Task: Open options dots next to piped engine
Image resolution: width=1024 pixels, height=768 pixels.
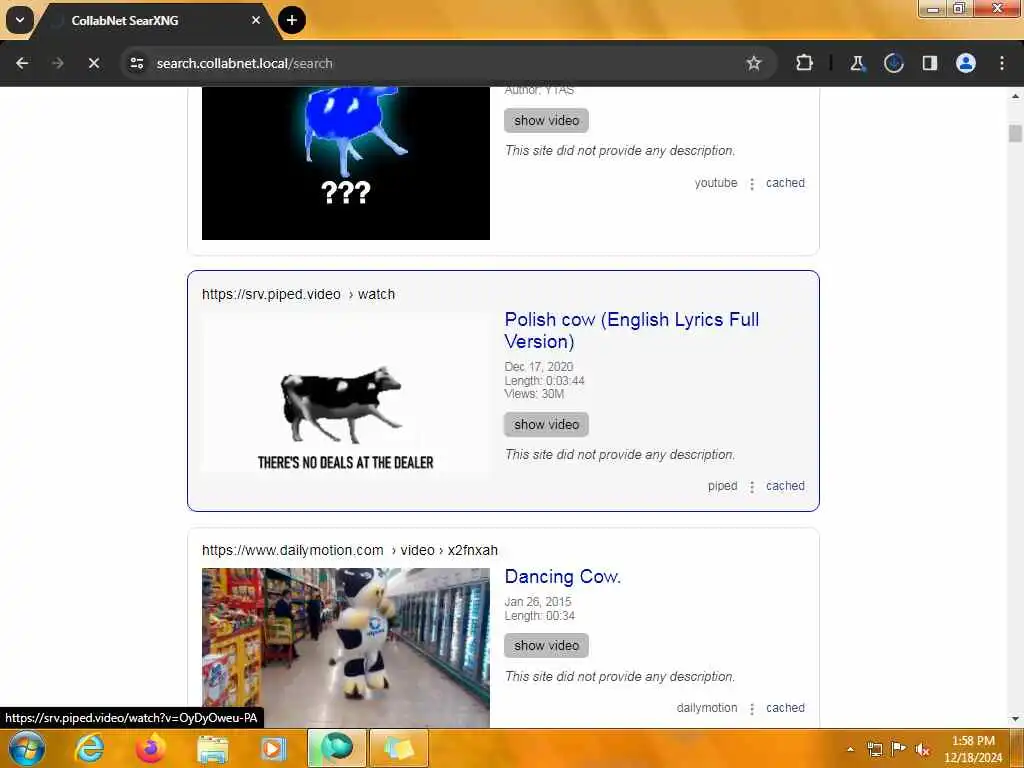Action: [x=752, y=487]
